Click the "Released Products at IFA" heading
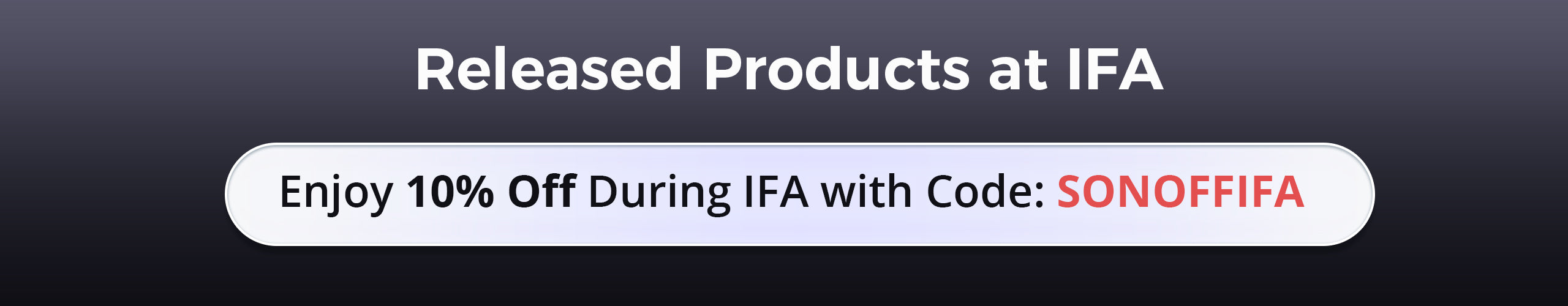Viewport: 1568px width, 306px height. [789, 70]
